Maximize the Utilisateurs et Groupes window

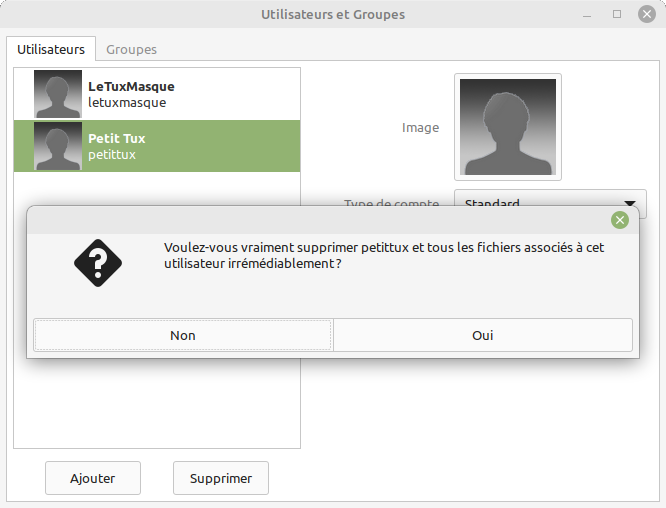click(617, 14)
